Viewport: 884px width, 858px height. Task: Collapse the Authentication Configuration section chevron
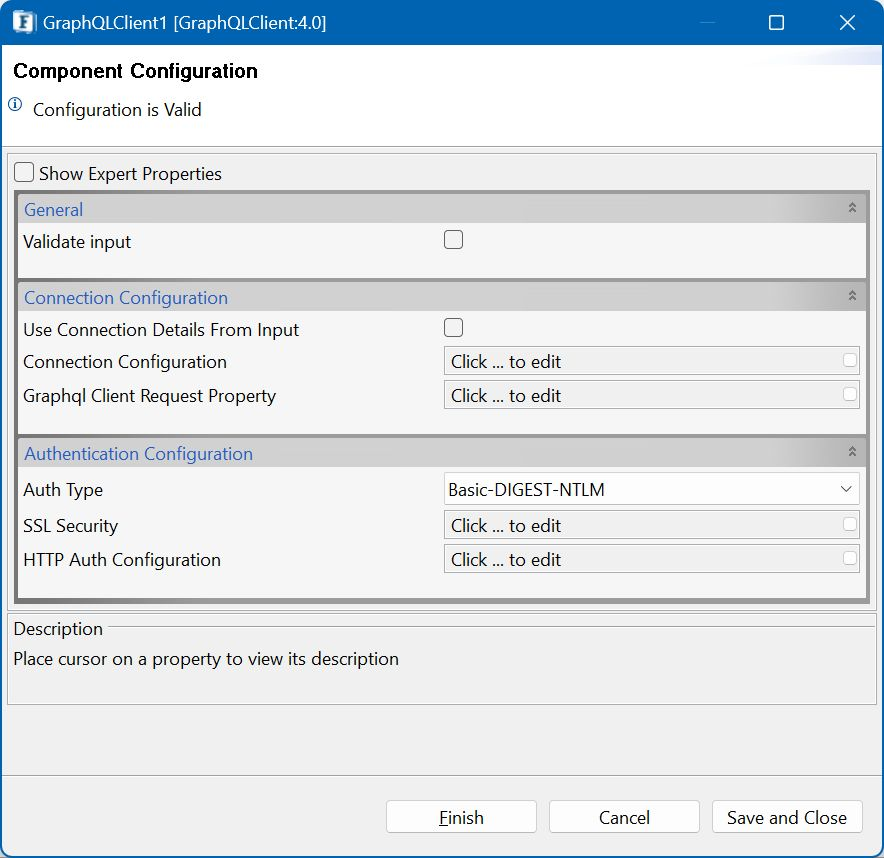[x=852, y=452]
